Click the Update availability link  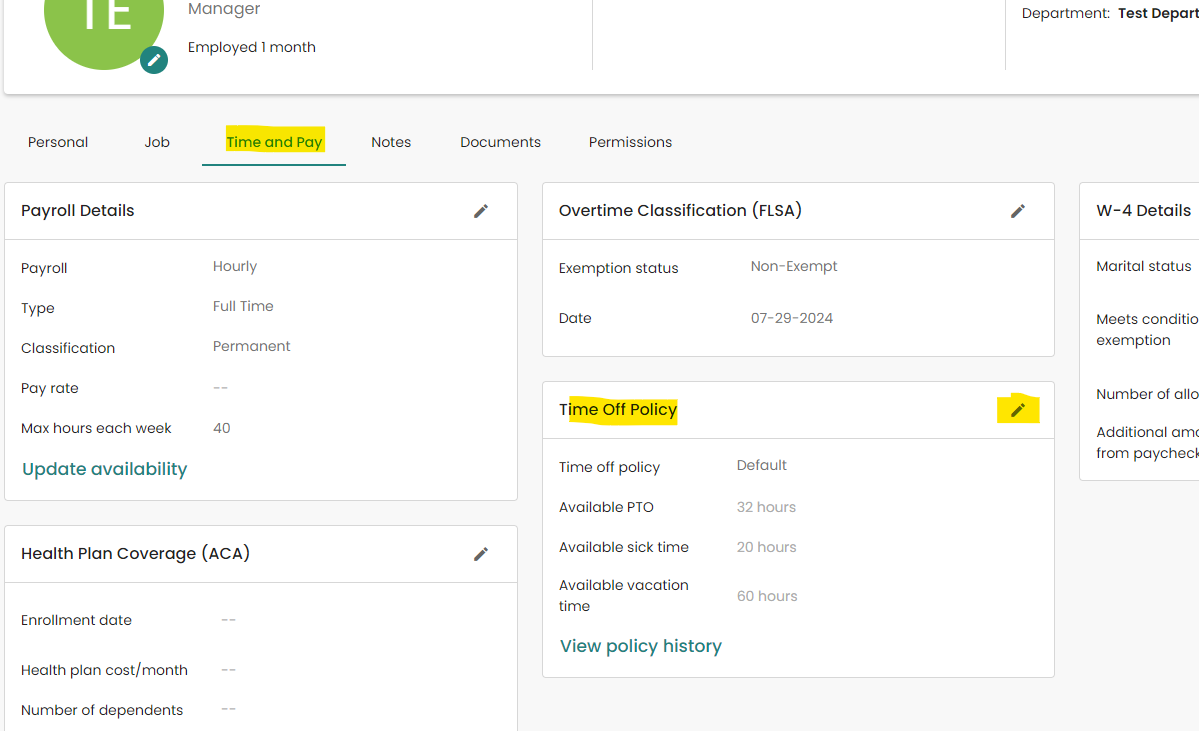[x=104, y=469]
